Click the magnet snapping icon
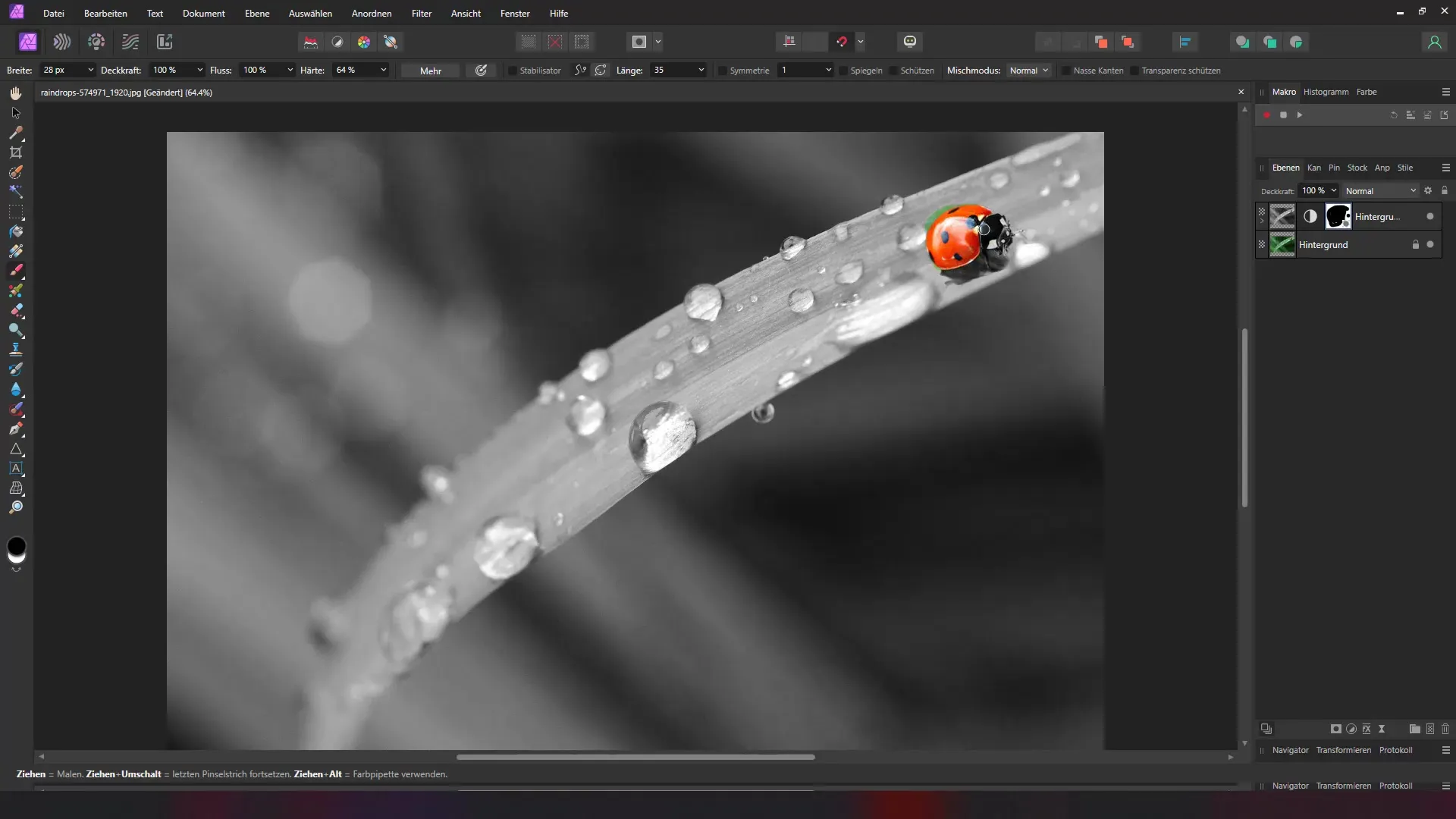This screenshot has height=819, width=1456. pyautogui.click(x=842, y=42)
